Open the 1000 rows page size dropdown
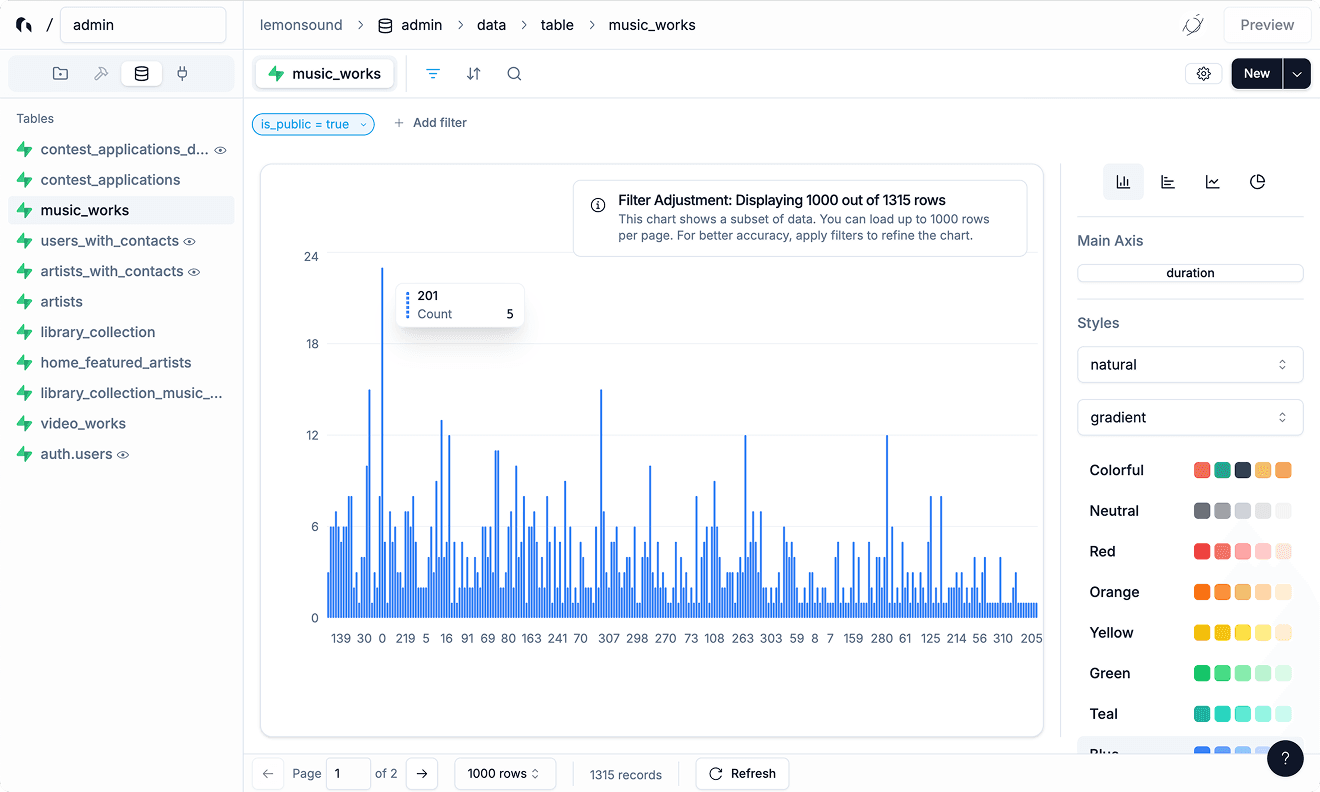 pos(504,774)
